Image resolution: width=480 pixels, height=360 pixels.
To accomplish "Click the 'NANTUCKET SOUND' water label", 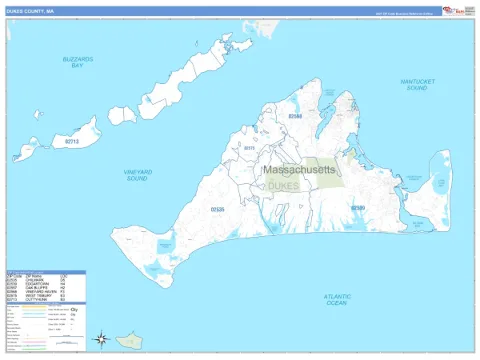I will (417, 85).
